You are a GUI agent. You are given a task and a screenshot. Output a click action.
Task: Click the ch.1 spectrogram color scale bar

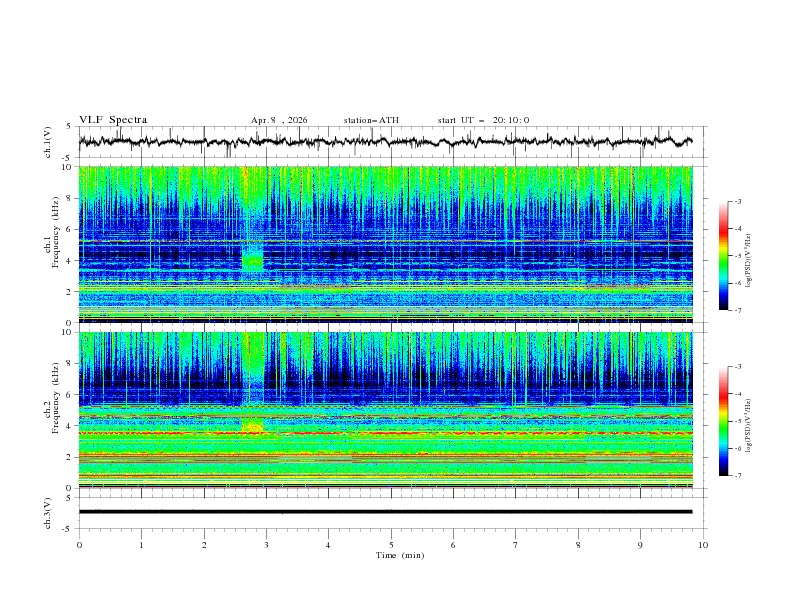(x=723, y=255)
